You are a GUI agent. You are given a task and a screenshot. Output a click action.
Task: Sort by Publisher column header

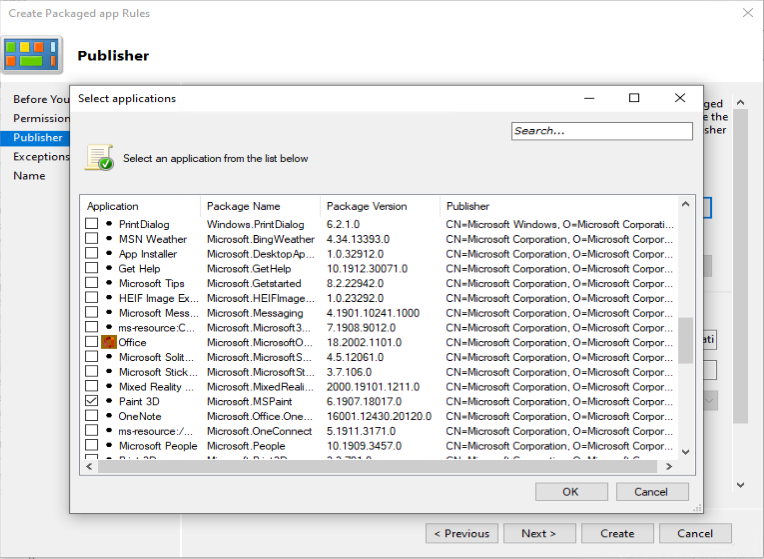click(559, 206)
